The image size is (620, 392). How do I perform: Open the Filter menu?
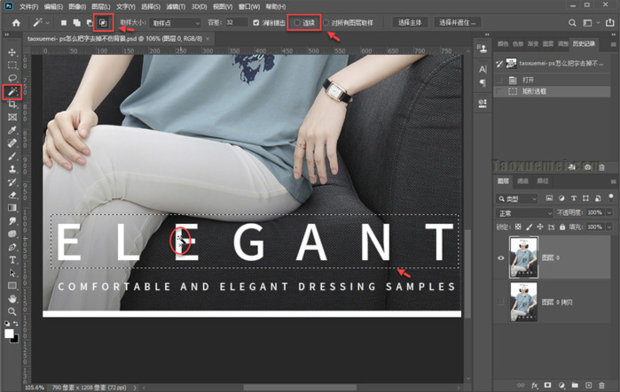[x=176, y=7]
